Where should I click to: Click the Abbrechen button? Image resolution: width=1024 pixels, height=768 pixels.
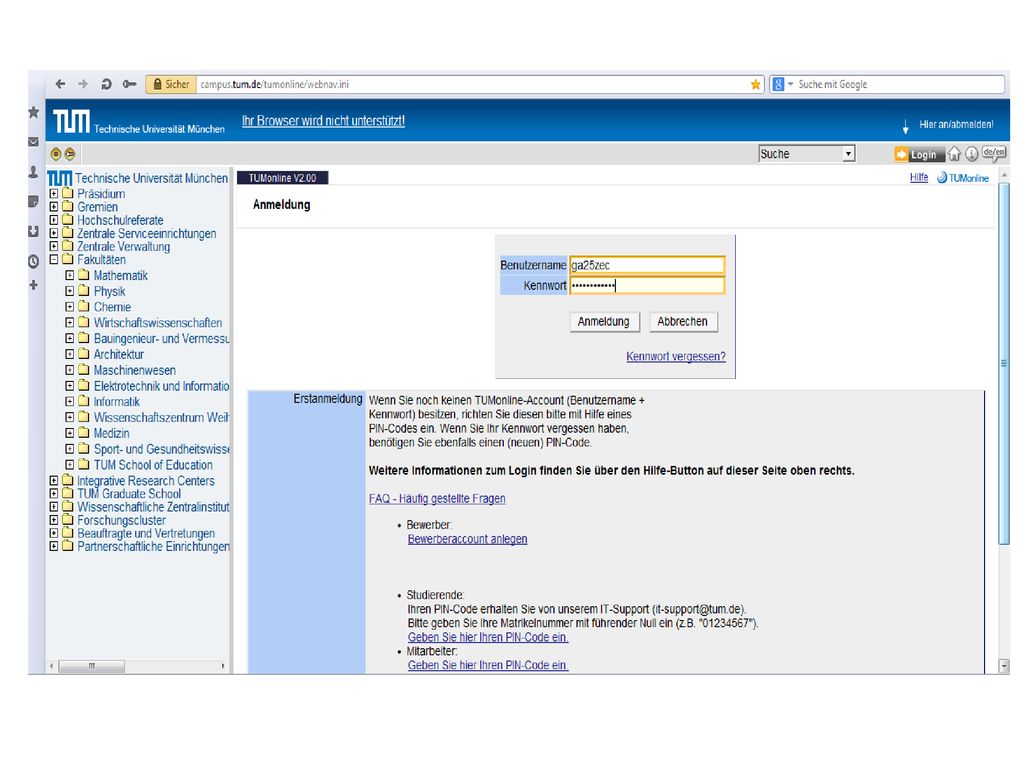pyautogui.click(x=682, y=321)
